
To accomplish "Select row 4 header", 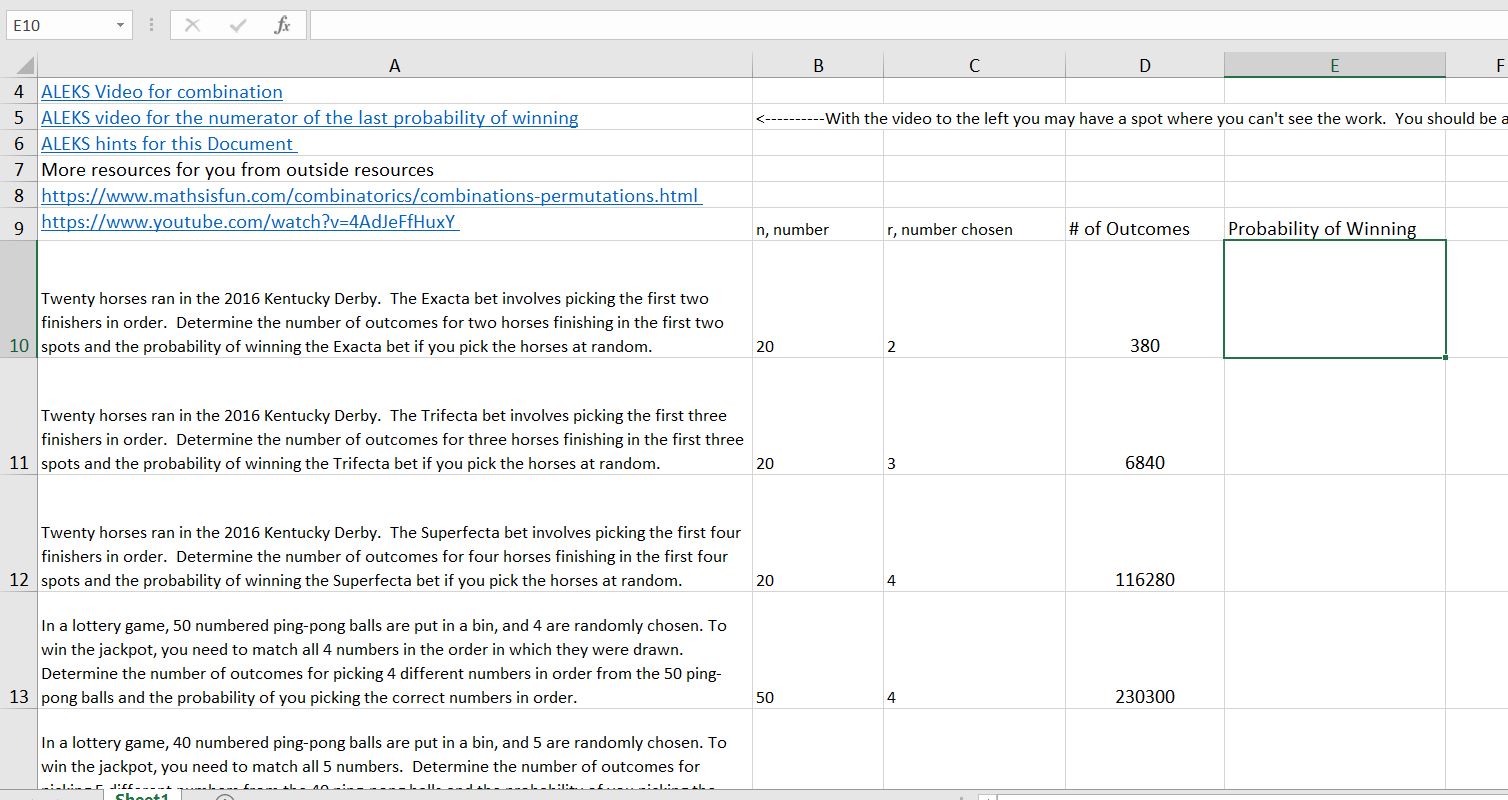I will coord(19,92).
